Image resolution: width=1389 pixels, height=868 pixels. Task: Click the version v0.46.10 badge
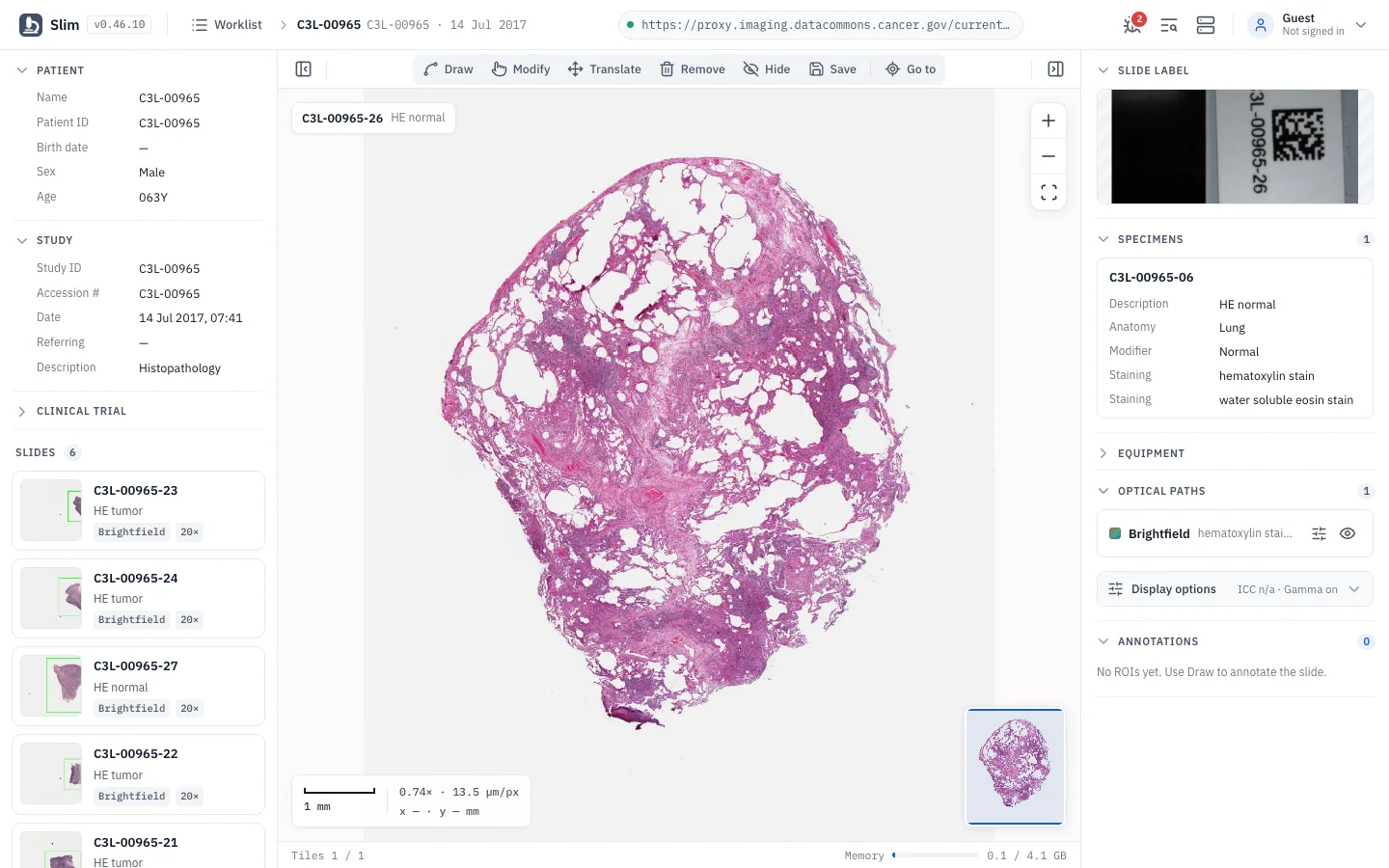pyautogui.click(x=120, y=25)
